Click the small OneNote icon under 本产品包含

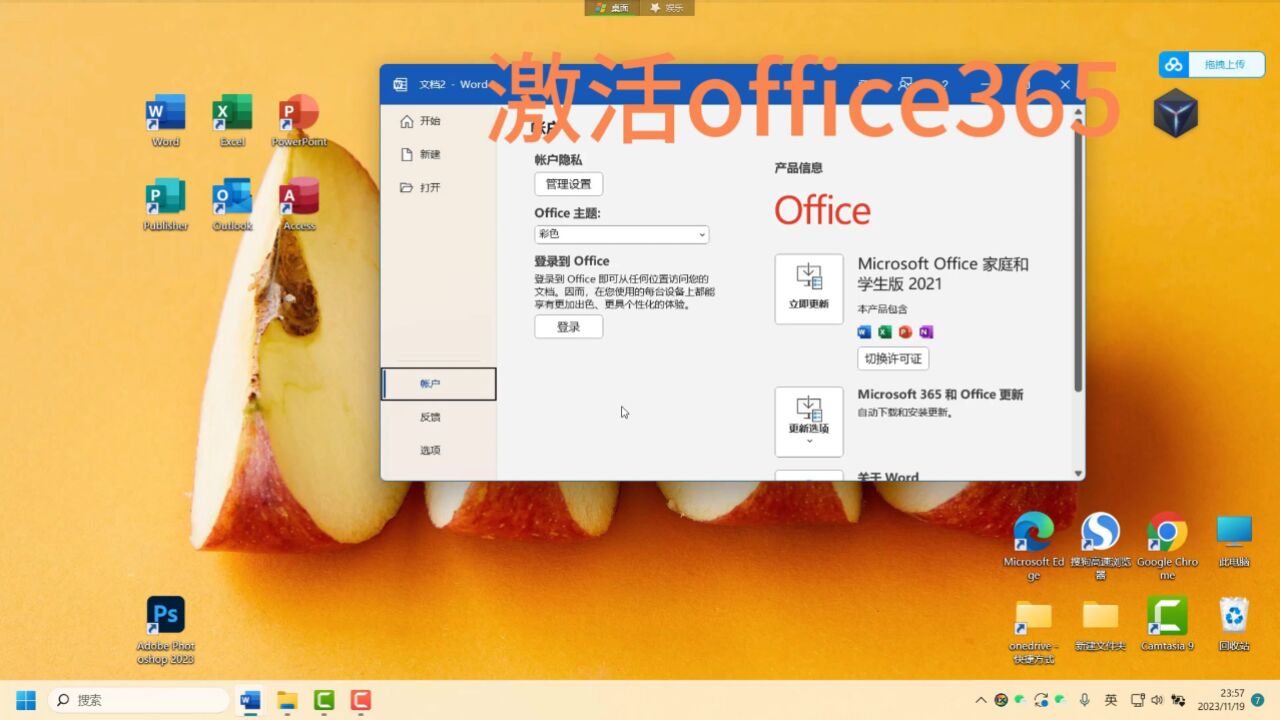pos(926,332)
